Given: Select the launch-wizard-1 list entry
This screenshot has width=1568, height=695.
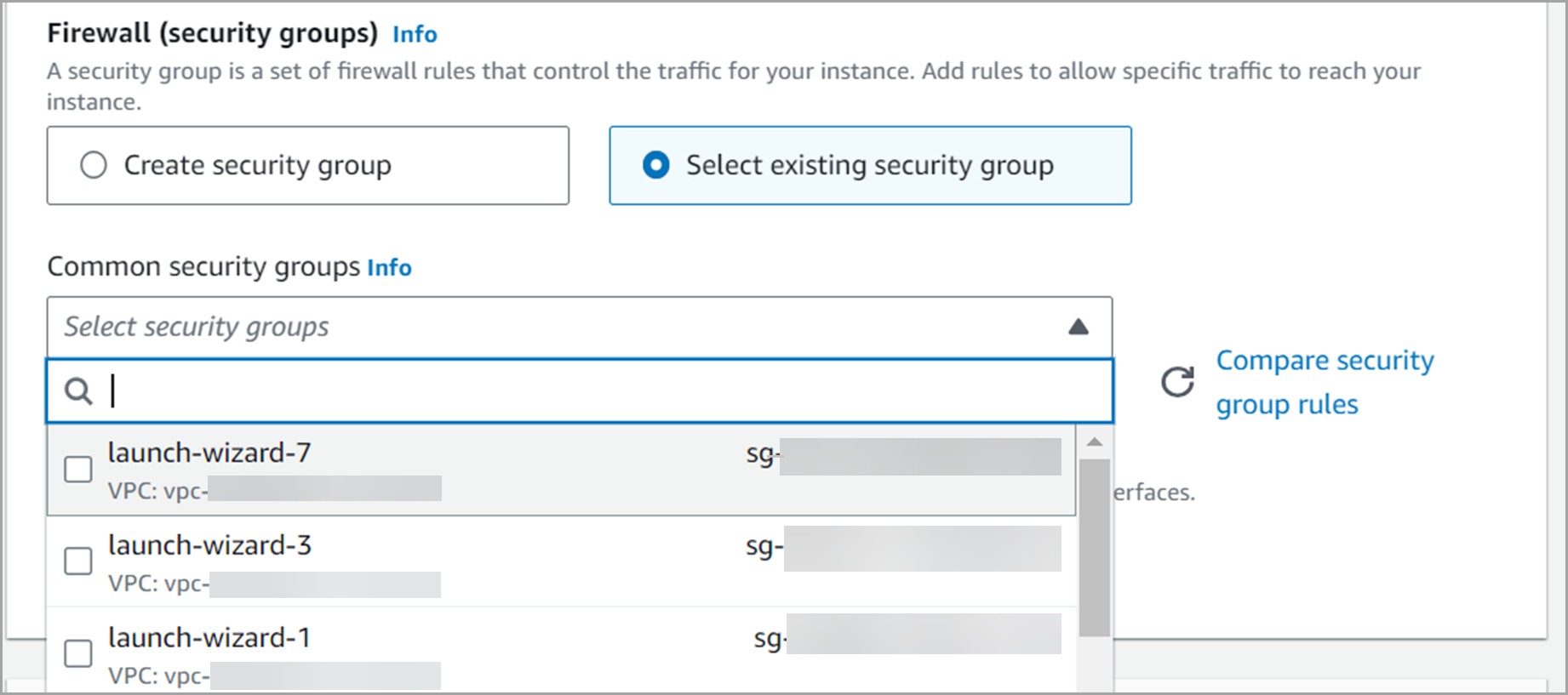Looking at the screenshot, I should [562, 652].
